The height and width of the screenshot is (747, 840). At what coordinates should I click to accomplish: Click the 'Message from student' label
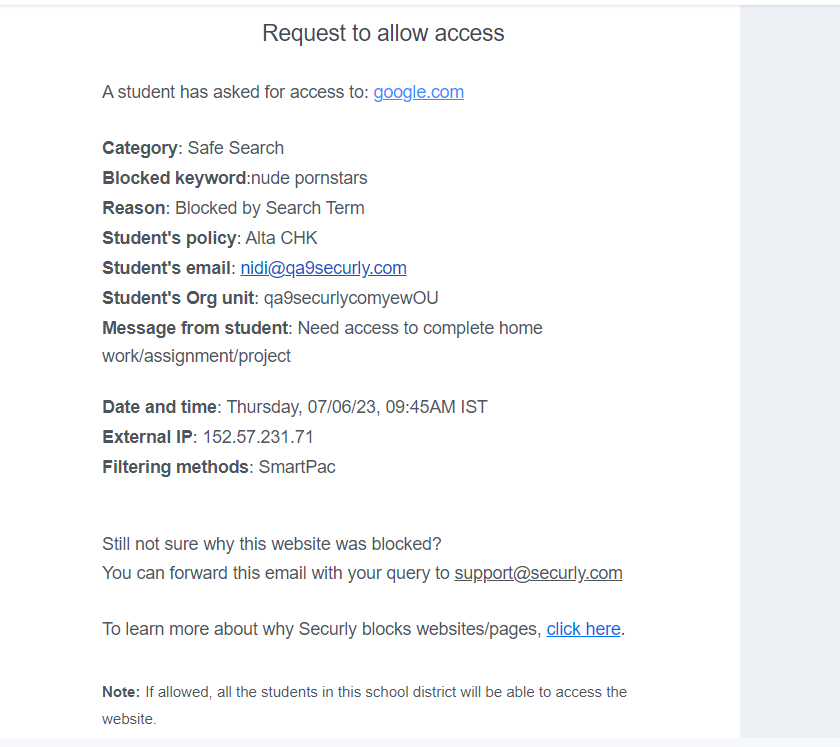tap(195, 328)
